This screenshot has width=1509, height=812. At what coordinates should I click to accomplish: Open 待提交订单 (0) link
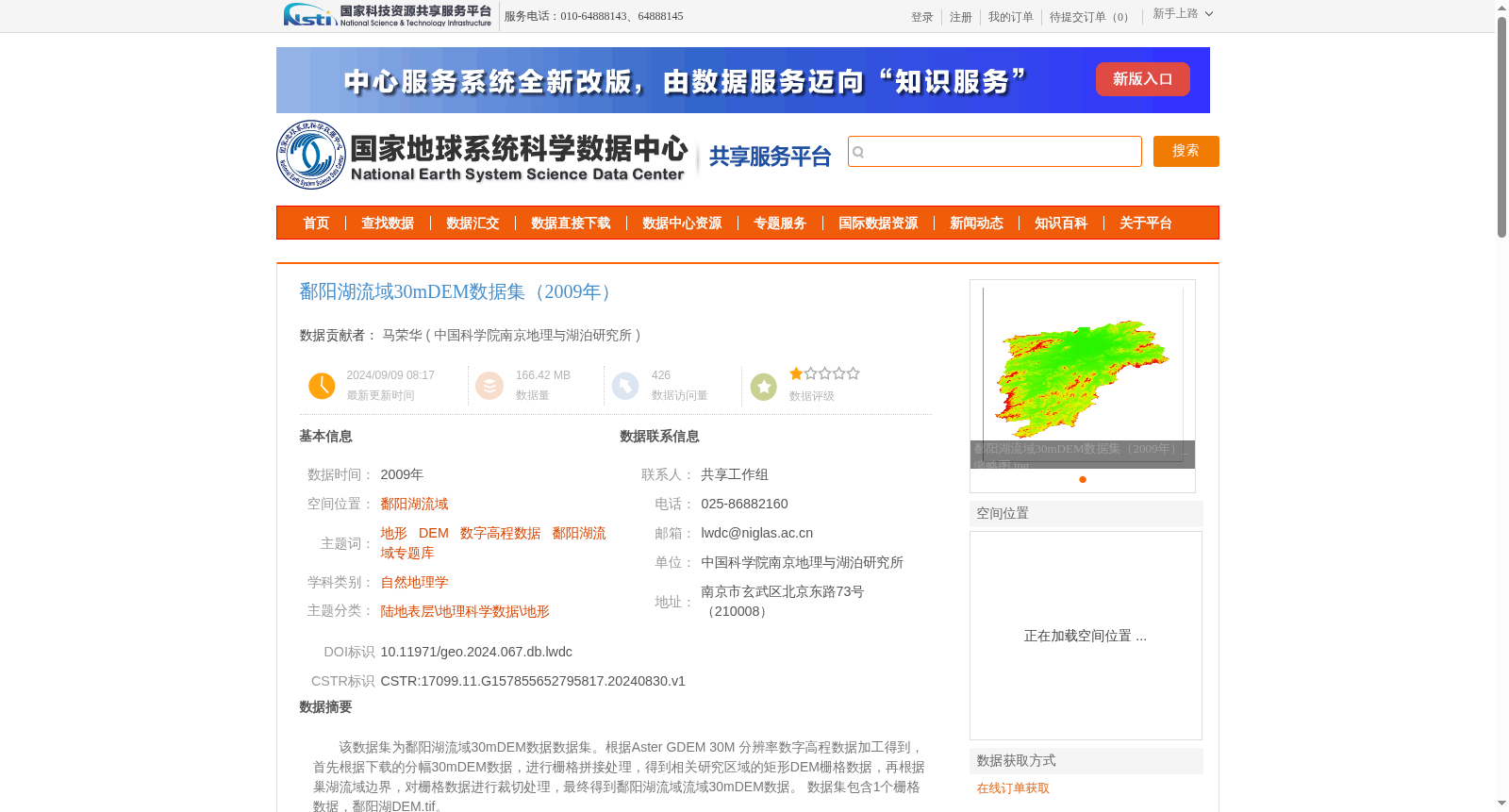tap(1091, 17)
